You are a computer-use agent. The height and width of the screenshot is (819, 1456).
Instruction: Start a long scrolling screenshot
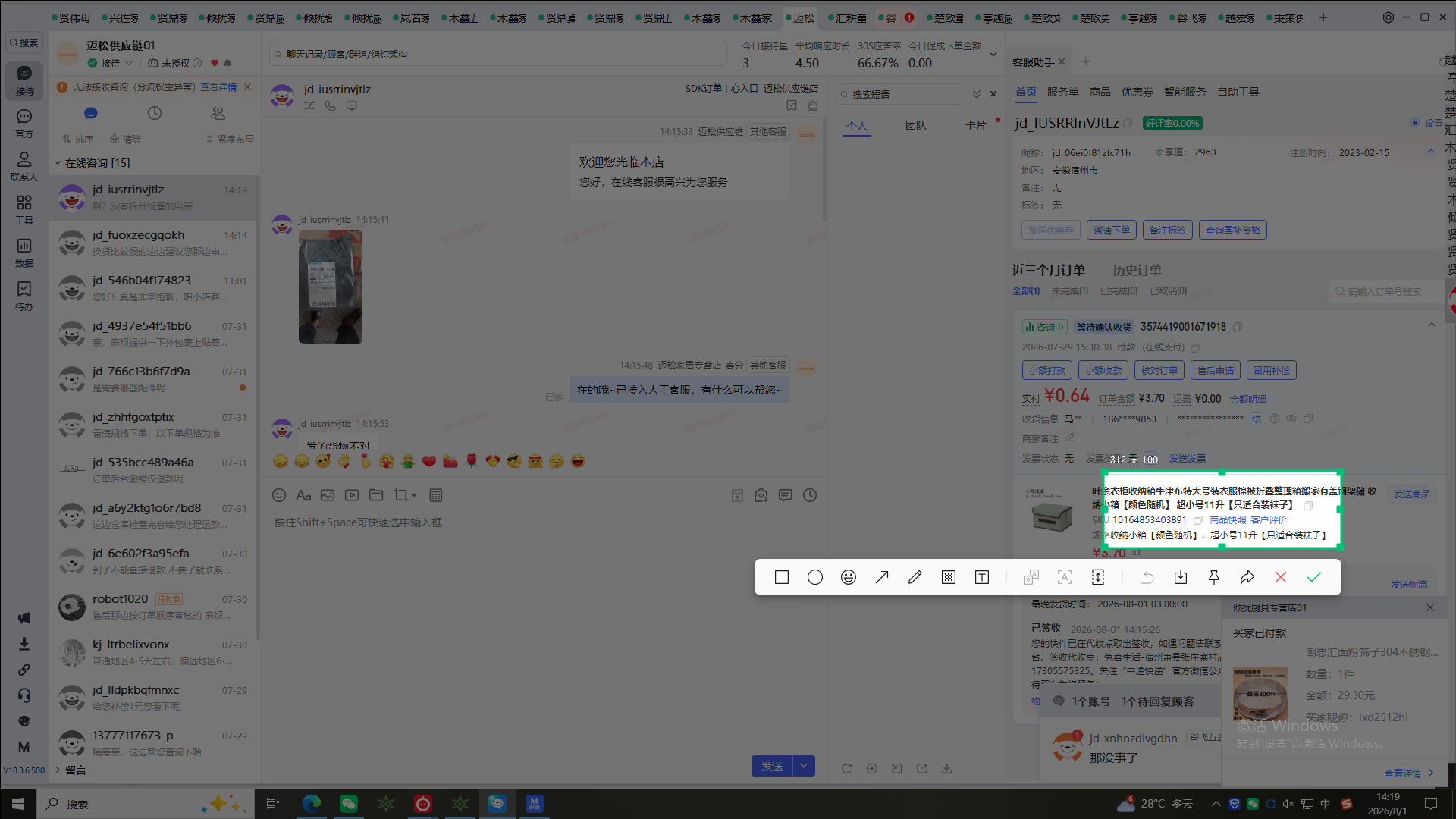click(1098, 578)
